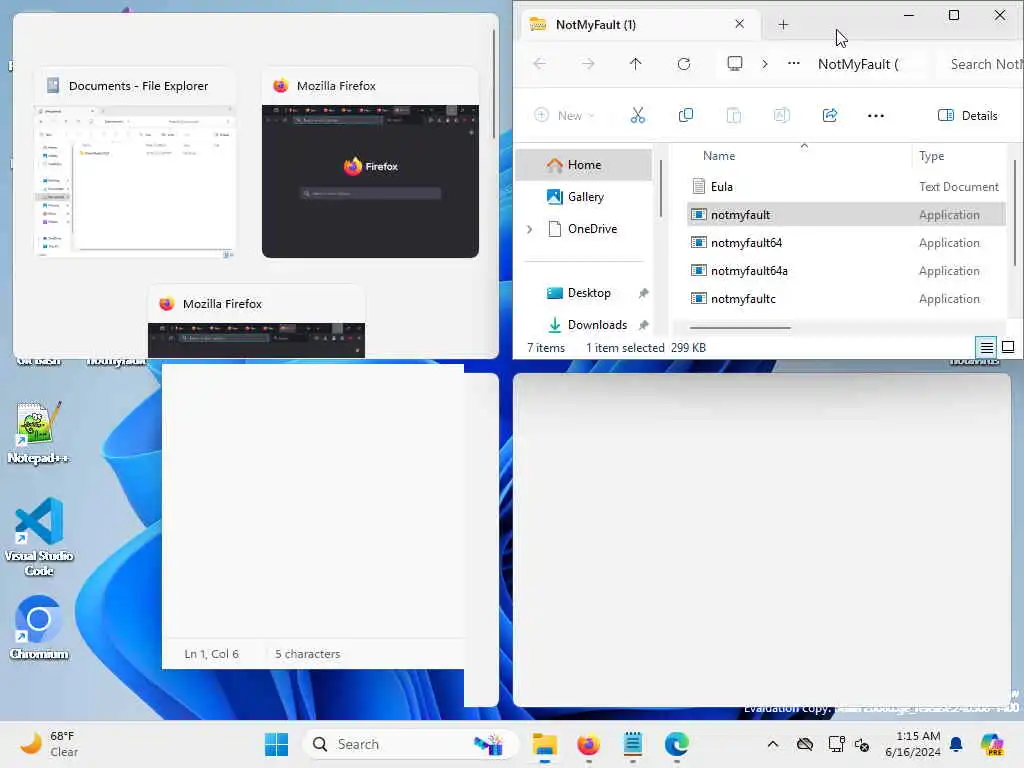Click the navigation pane vertical scrollbar
The width and height of the screenshot is (1024, 768).
coord(661,188)
